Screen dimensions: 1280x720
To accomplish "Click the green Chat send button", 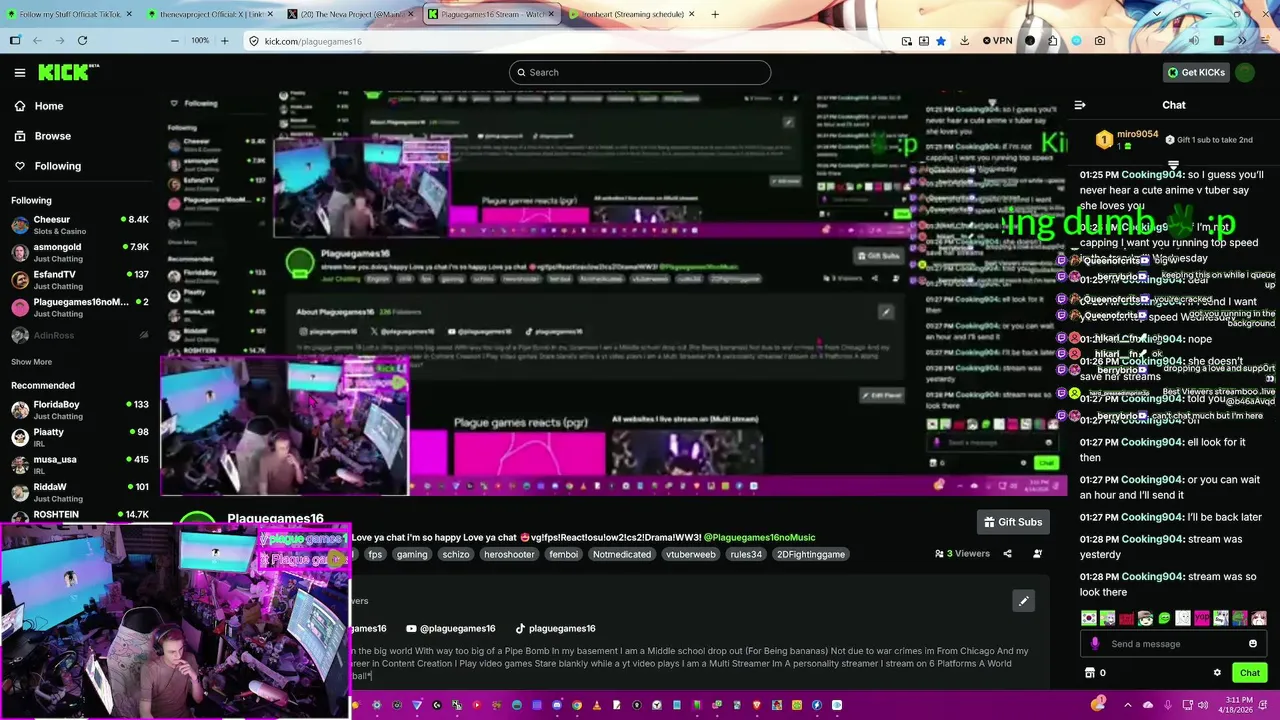I will pos(1250,673).
